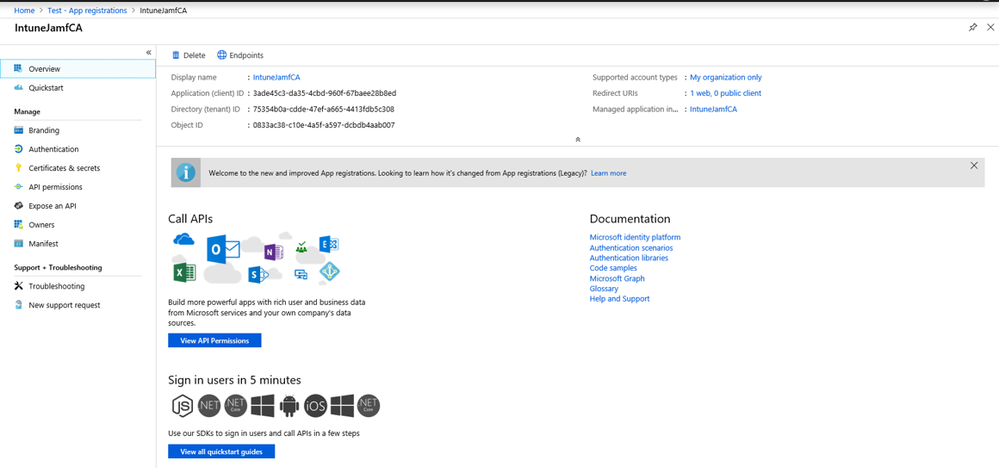This screenshot has height=468, width=999.
Task: Close the IntuneJamfCA blade
Action: coord(990,27)
